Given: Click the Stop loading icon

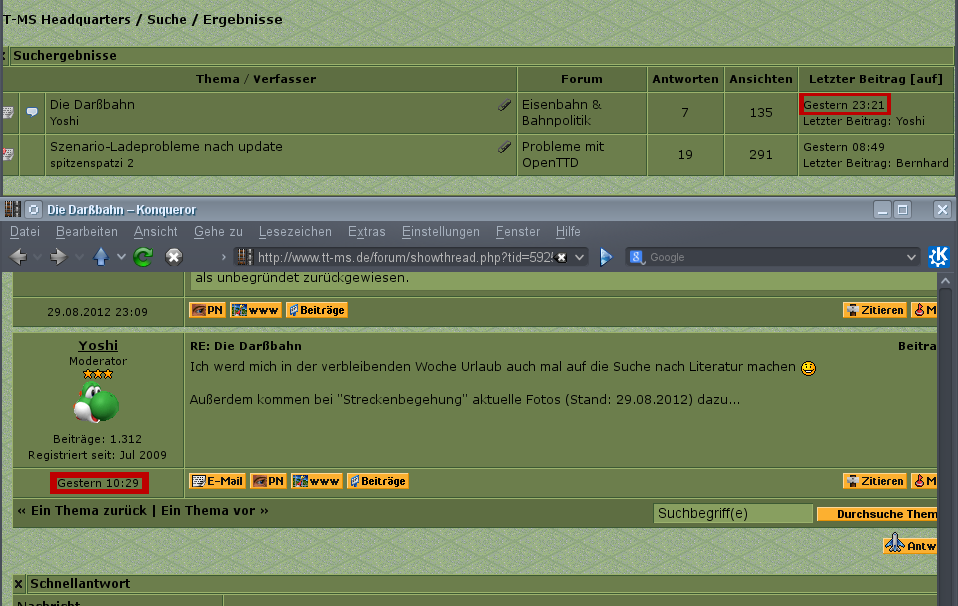Looking at the screenshot, I should (x=174, y=257).
